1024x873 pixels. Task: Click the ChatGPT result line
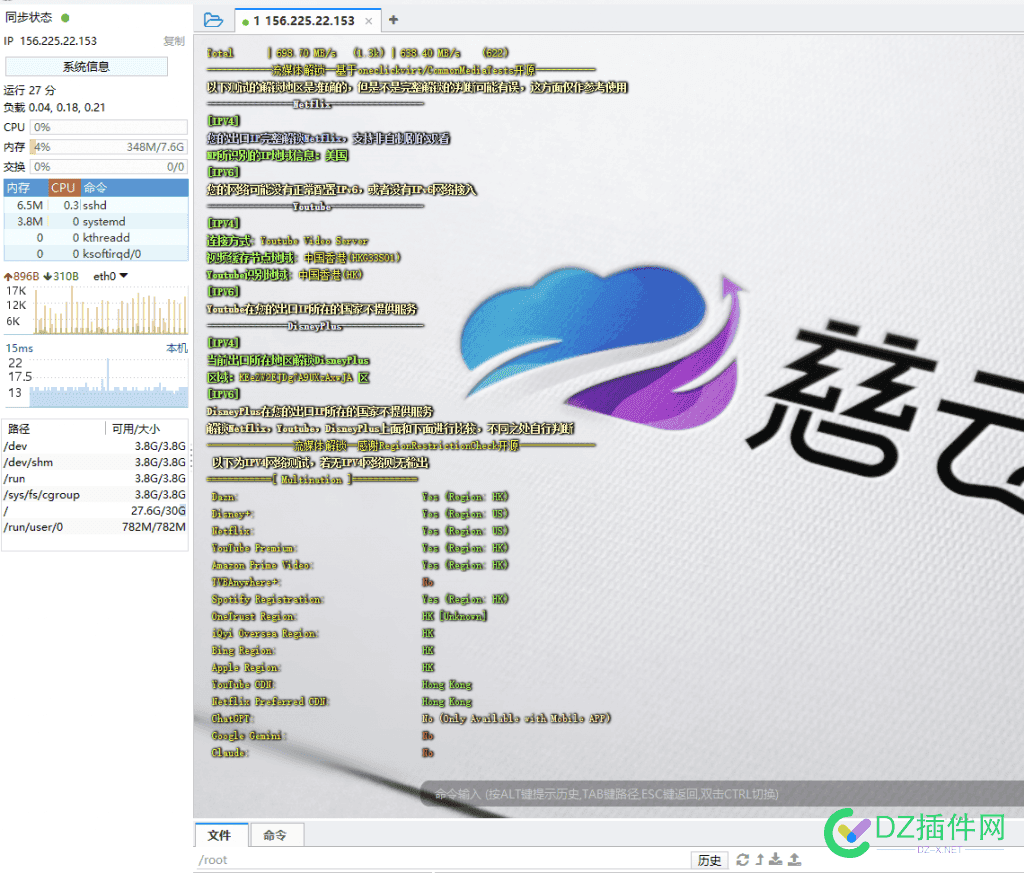411,718
